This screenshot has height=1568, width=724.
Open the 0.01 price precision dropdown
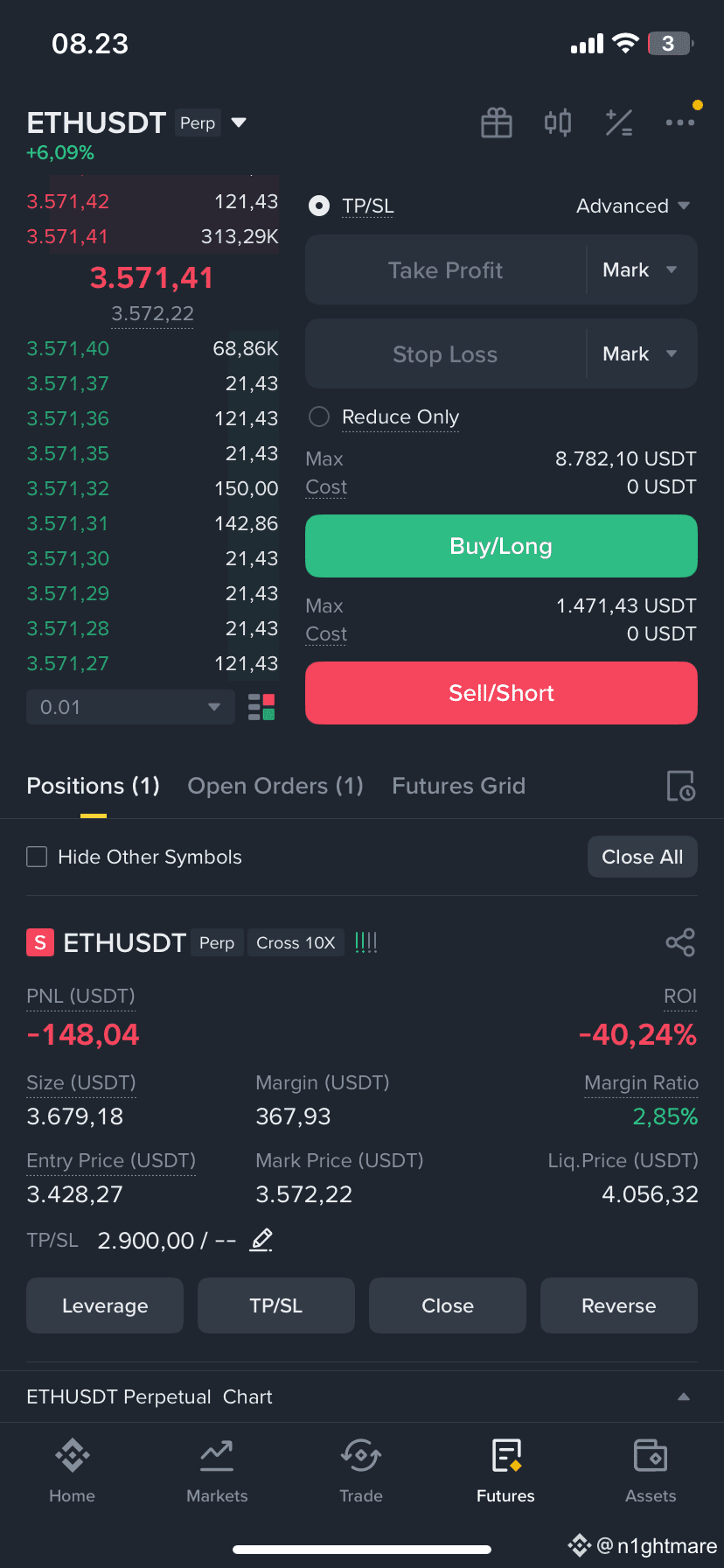(131, 707)
